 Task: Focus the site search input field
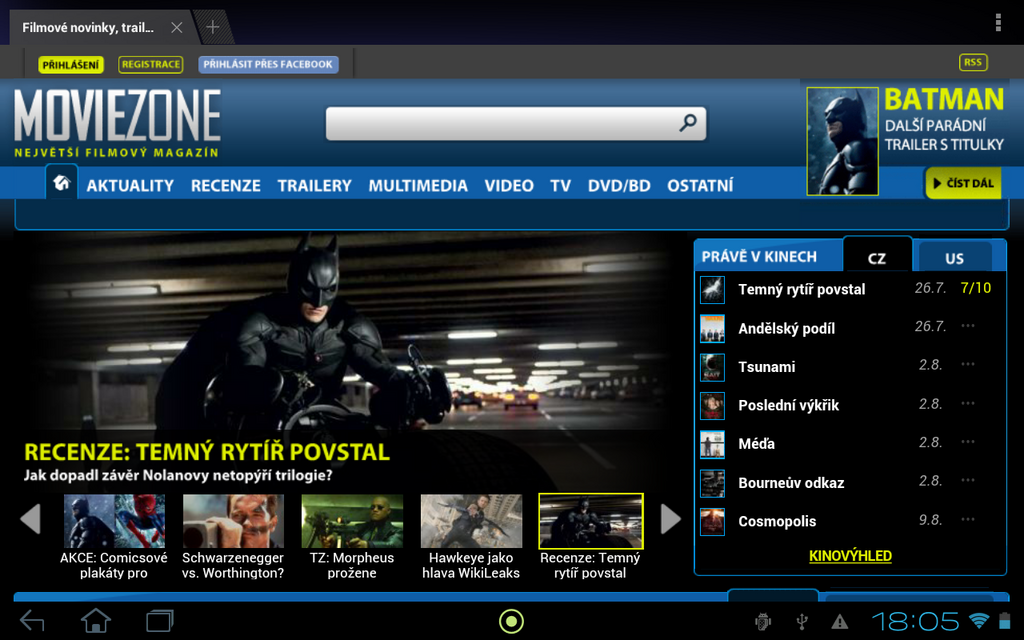[500, 123]
